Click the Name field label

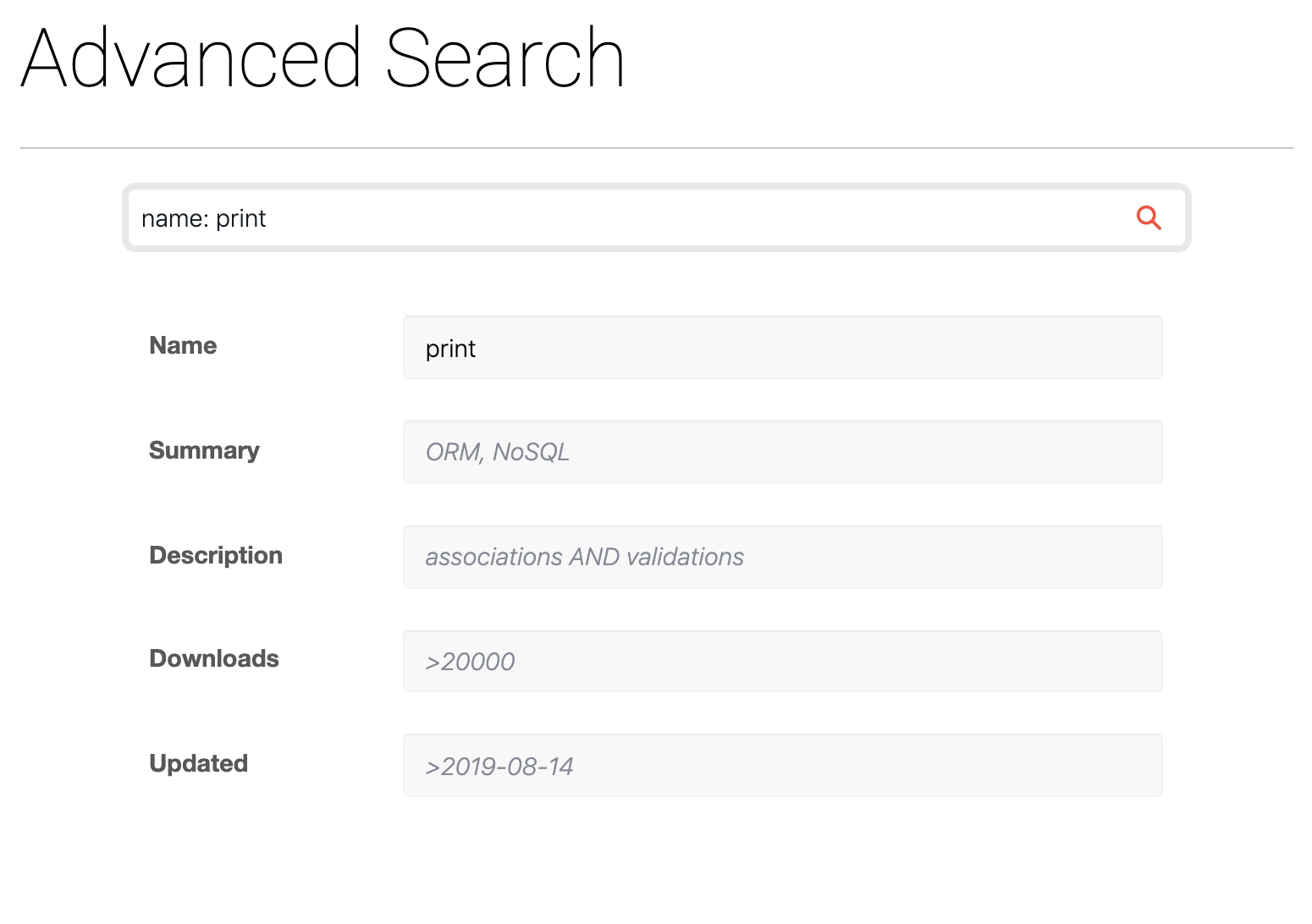183,345
